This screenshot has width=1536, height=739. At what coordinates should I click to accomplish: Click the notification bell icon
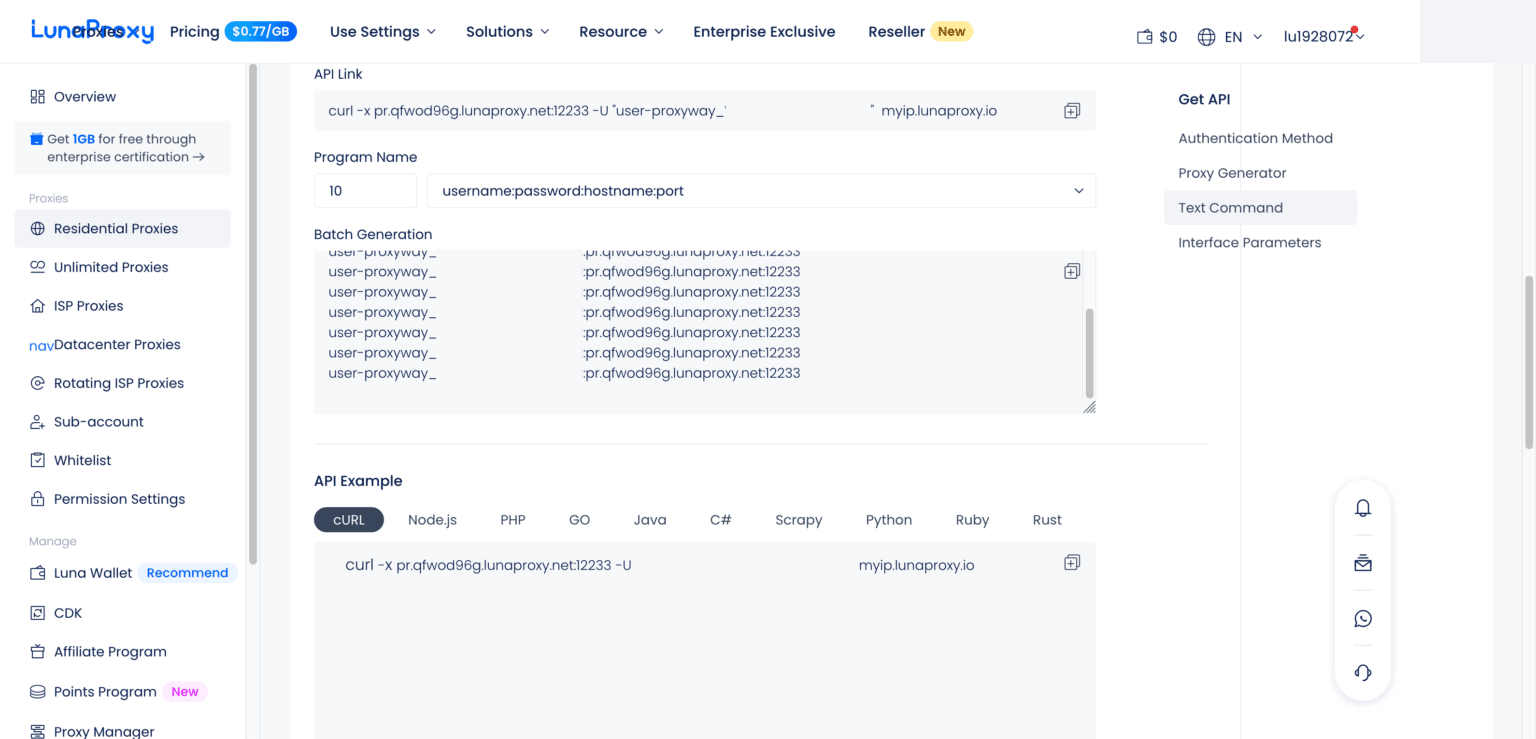(1362, 508)
